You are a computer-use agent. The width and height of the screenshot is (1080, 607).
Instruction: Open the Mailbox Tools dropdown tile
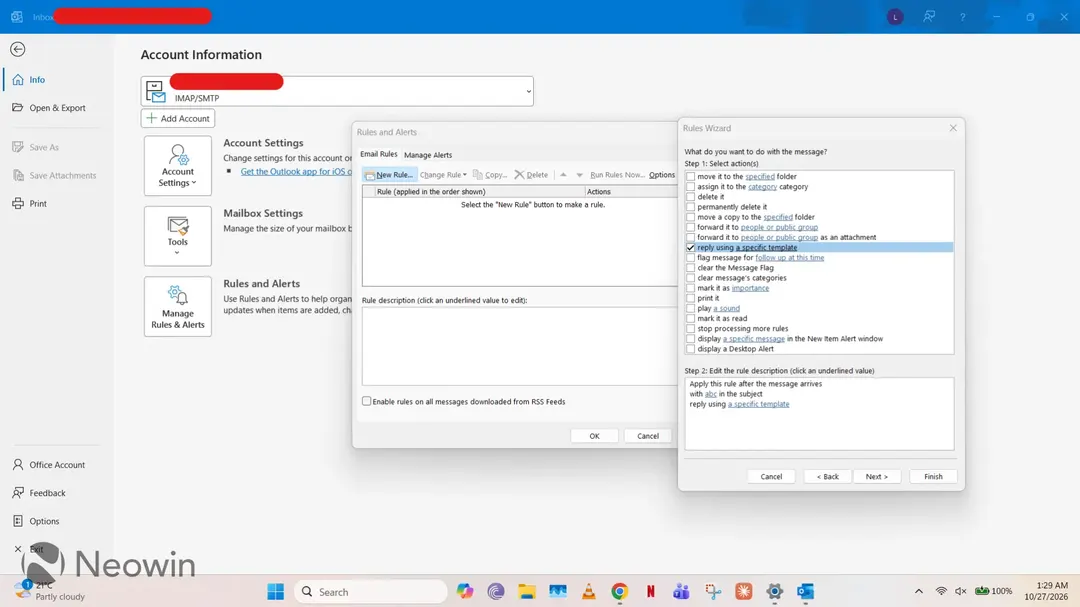pyautogui.click(x=178, y=236)
